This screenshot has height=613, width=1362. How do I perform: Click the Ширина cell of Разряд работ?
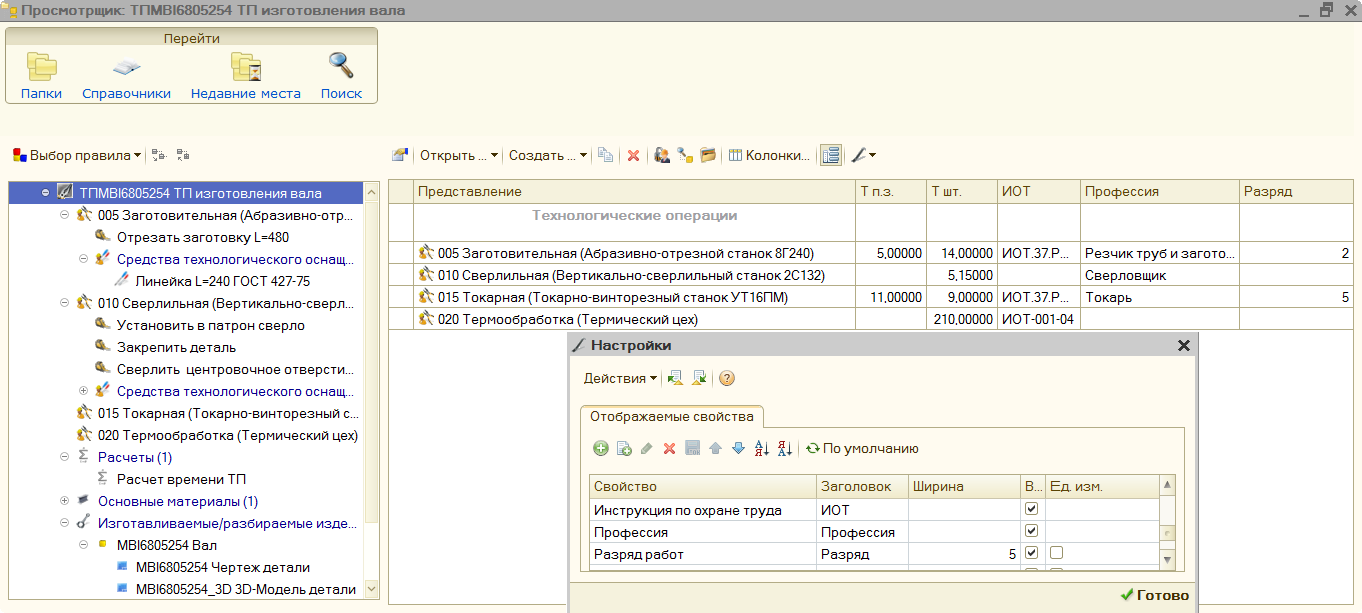point(963,554)
